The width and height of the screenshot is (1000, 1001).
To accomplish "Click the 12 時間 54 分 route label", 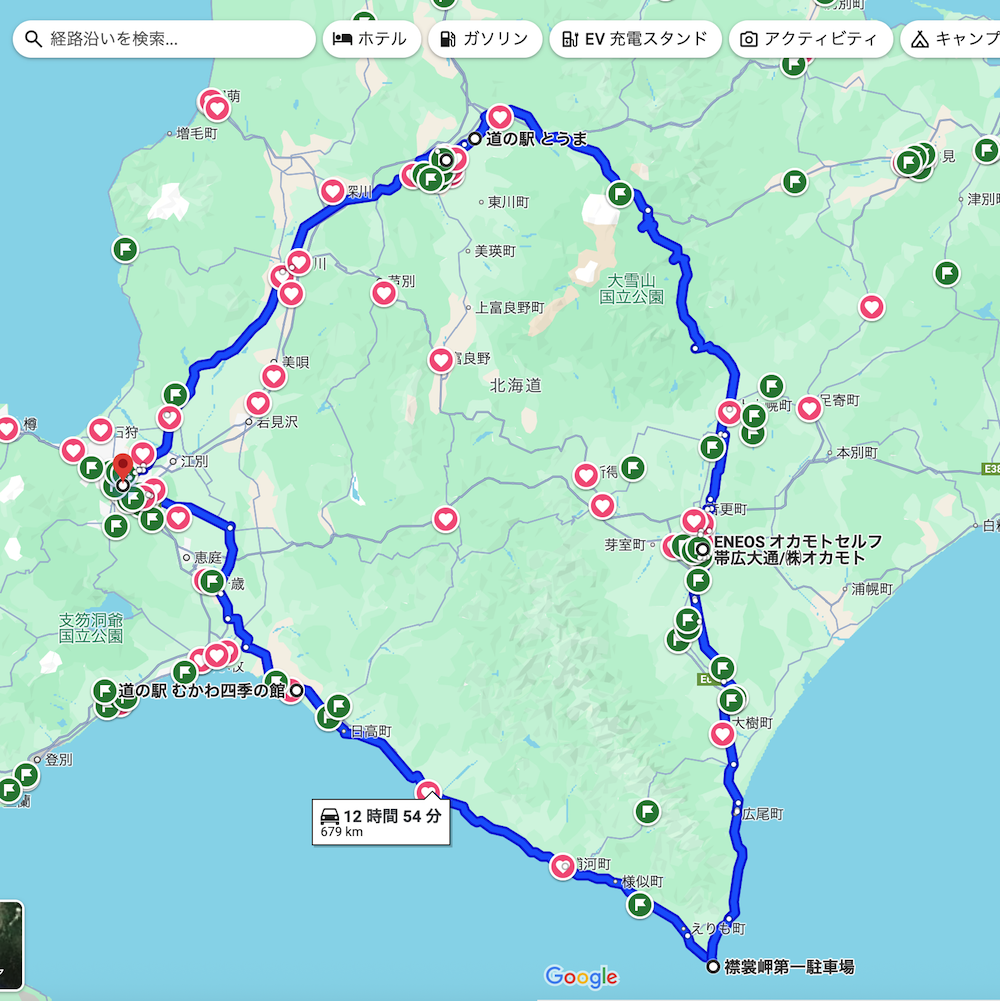I will 380,822.
